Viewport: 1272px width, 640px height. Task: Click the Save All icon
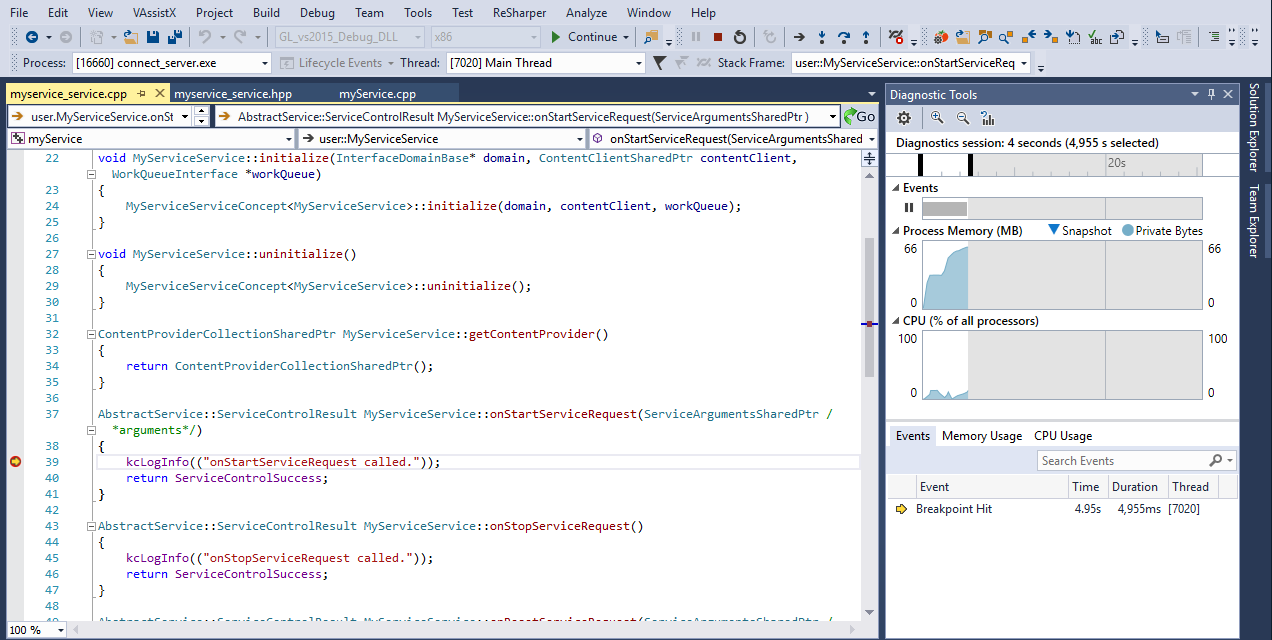pyautogui.click(x=176, y=35)
